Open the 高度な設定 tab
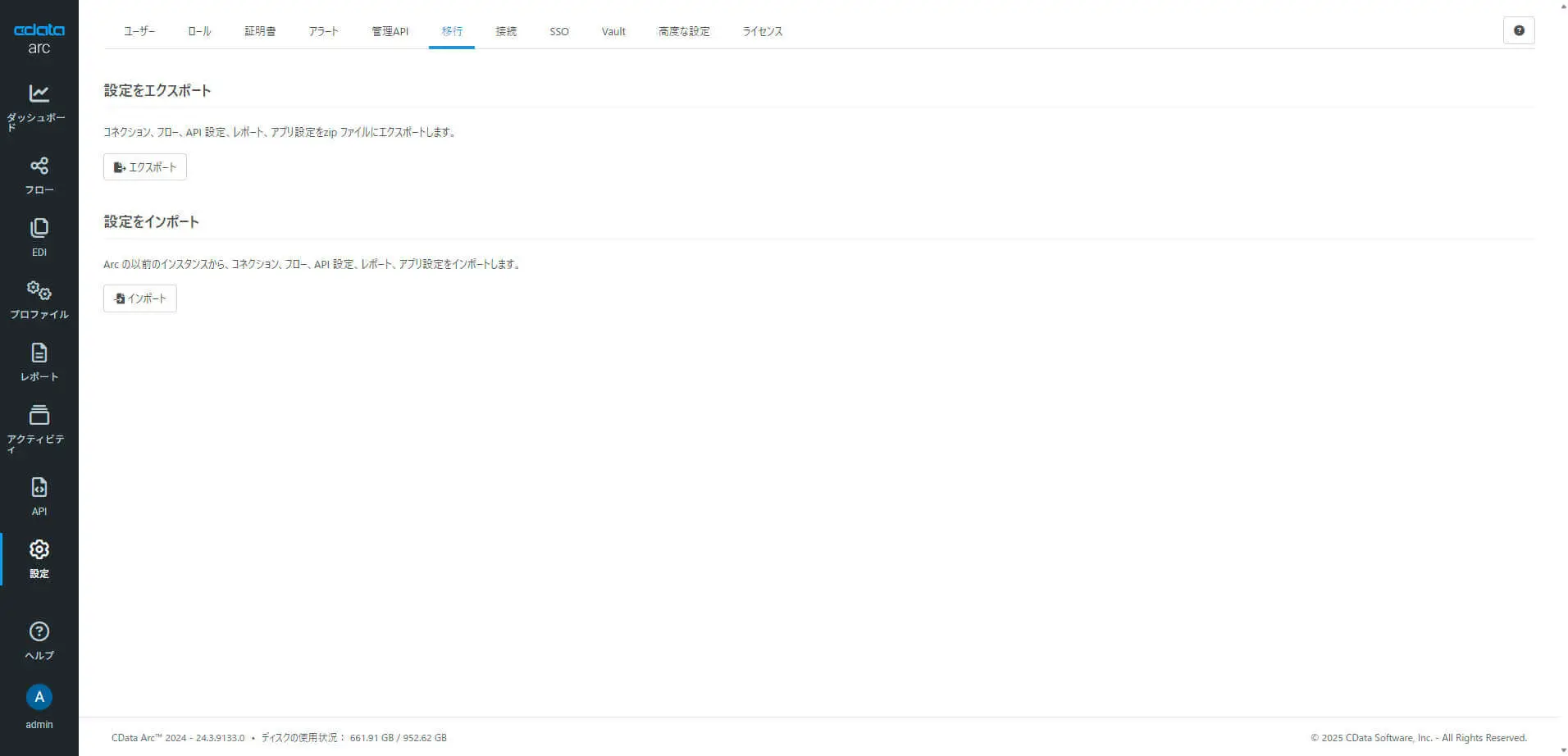The width and height of the screenshot is (1568, 756). pos(684,31)
